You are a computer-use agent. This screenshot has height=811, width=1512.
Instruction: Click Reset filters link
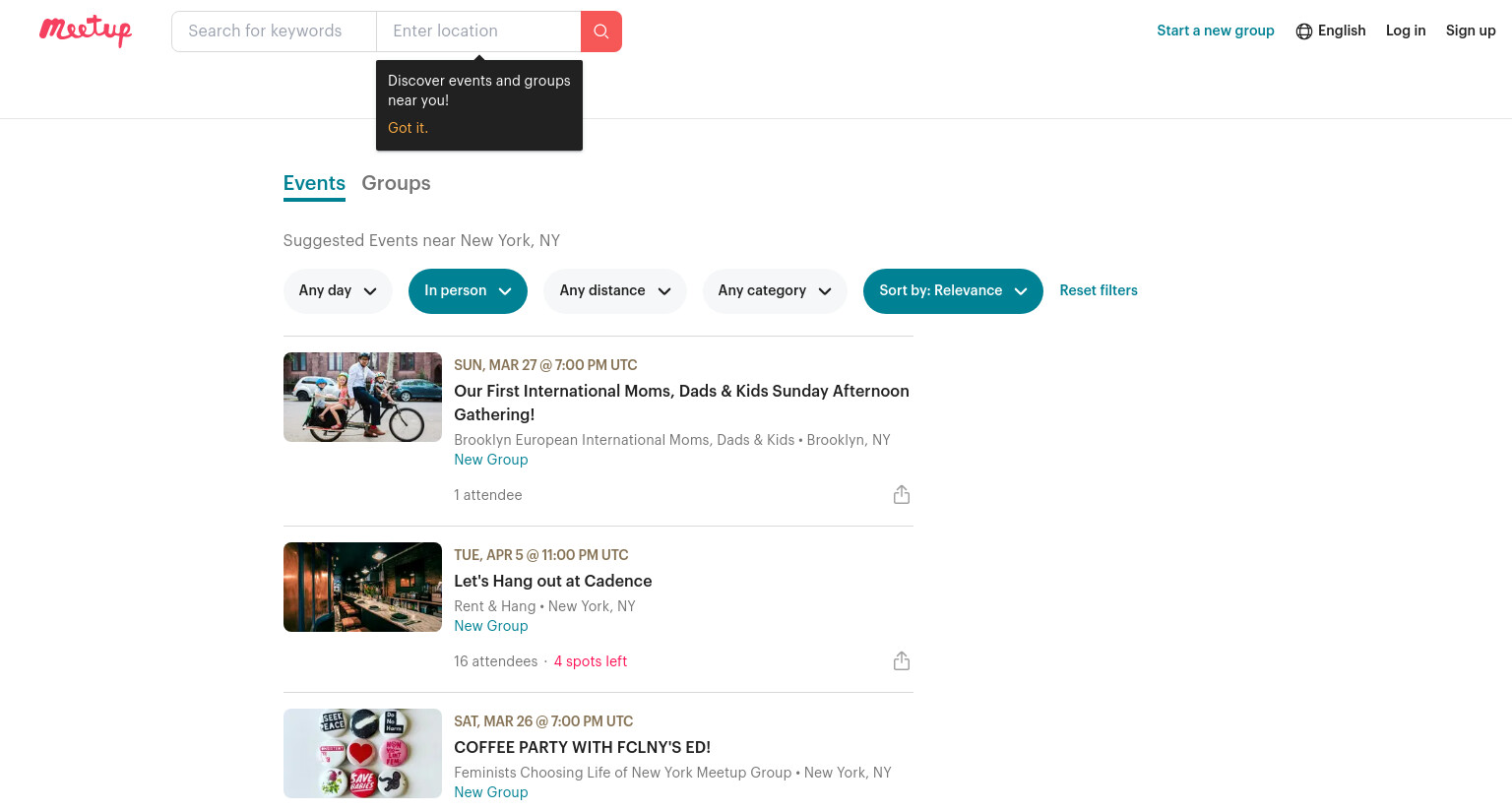pos(1099,290)
